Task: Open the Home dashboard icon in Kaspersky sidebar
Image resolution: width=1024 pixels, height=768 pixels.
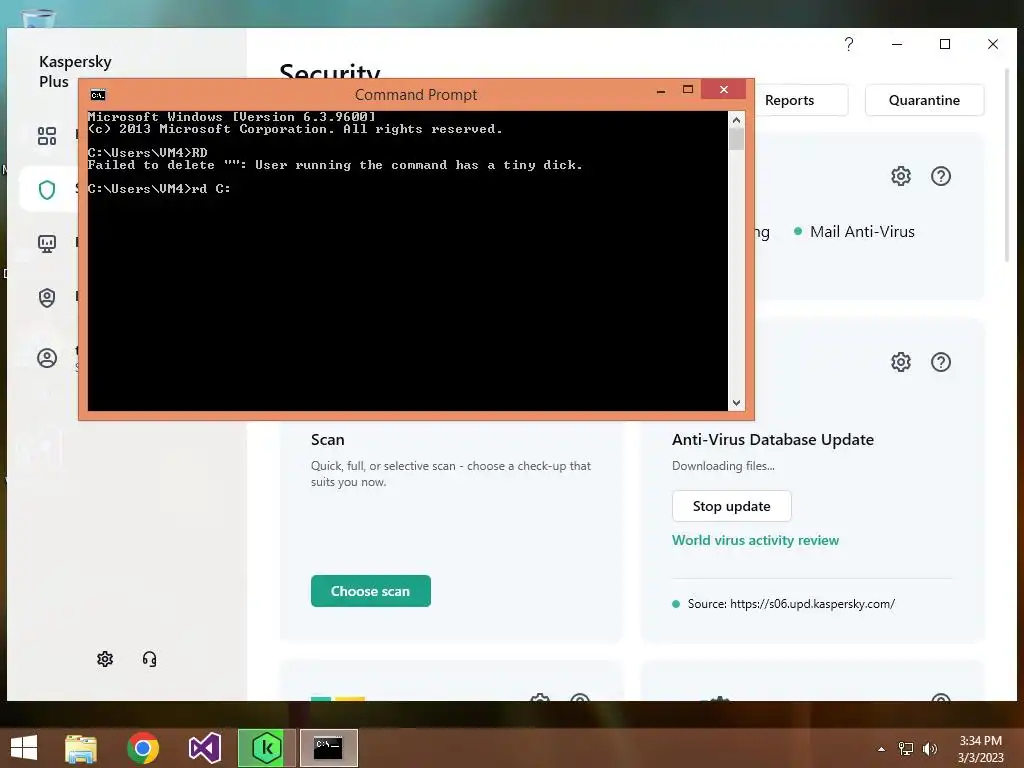Action: 47,136
